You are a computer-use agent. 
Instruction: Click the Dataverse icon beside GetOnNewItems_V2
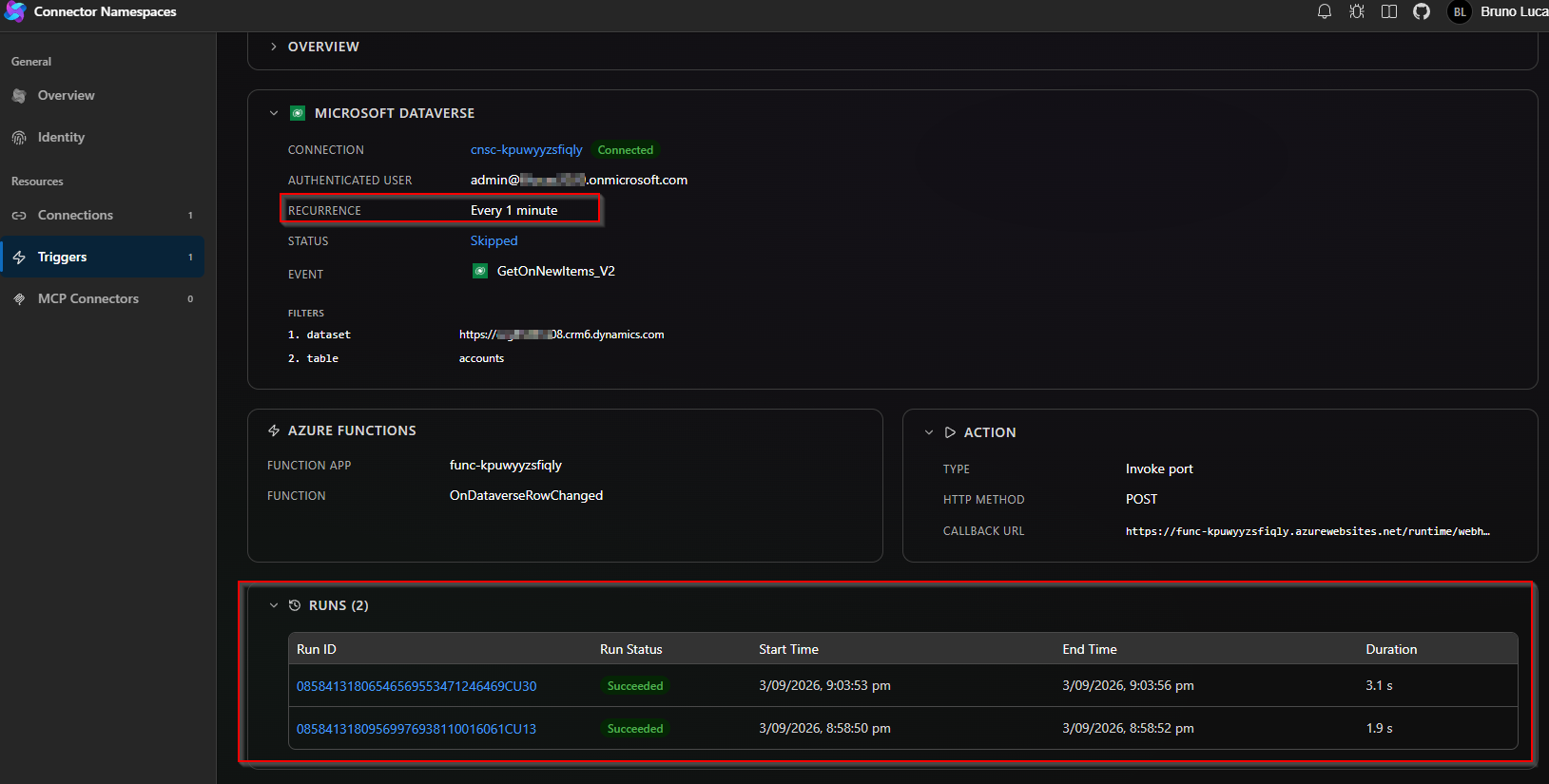click(480, 271)
